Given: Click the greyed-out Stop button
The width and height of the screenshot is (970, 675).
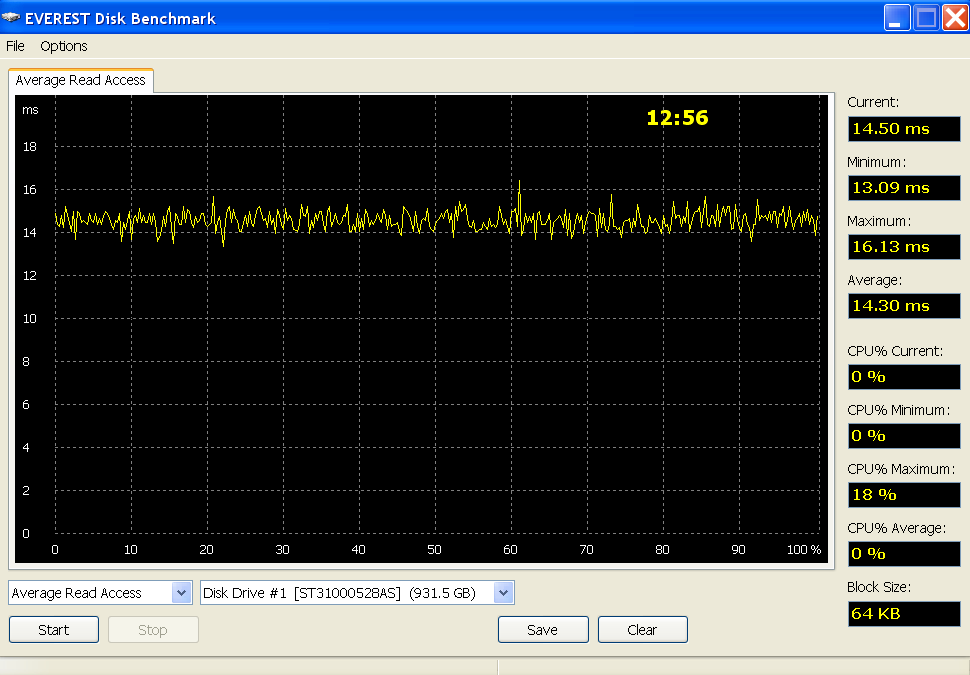Looking at the screenshot, I should [x=153, y=630].
